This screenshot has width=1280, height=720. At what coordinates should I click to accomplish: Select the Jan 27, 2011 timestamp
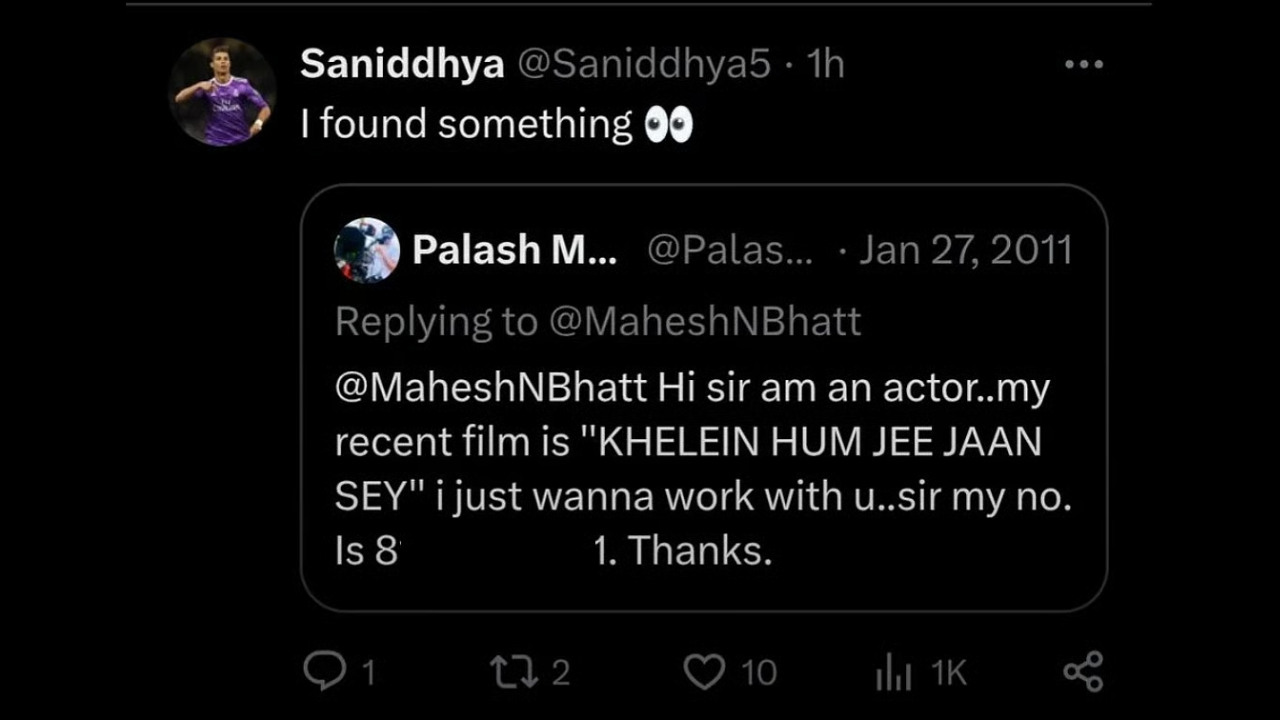965,250
